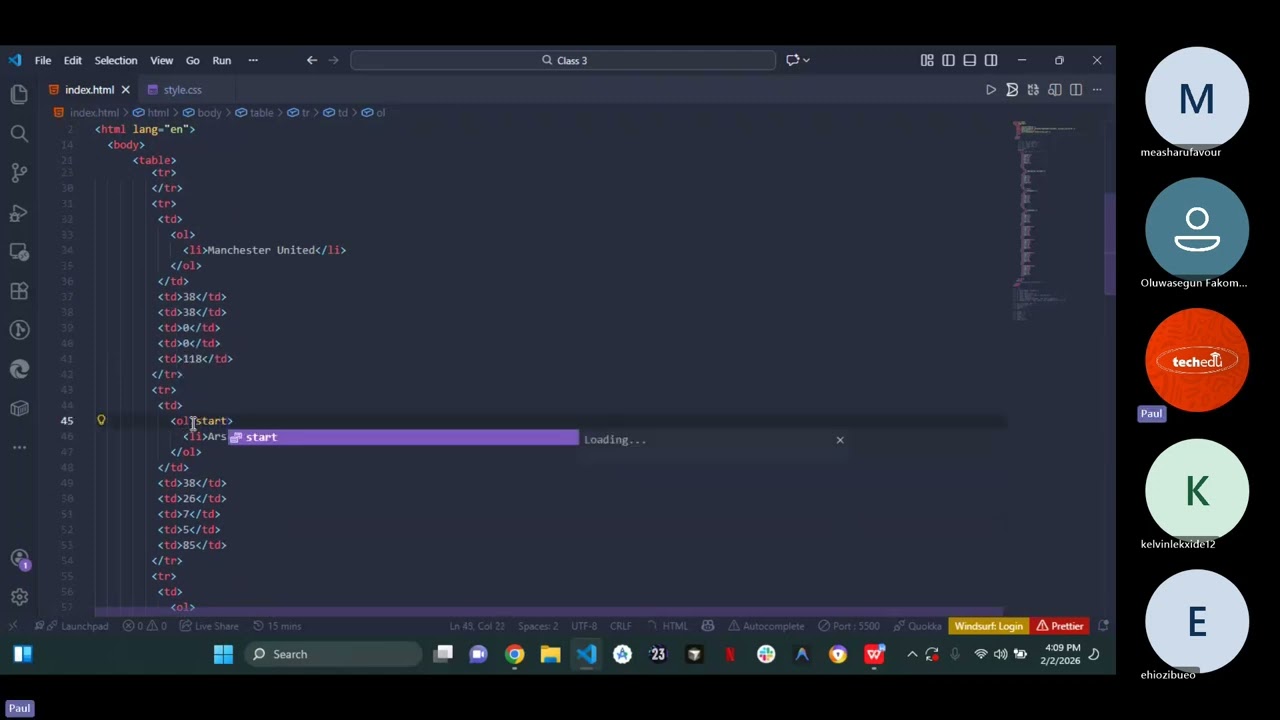Split the editor to the right

(1076, 90)
